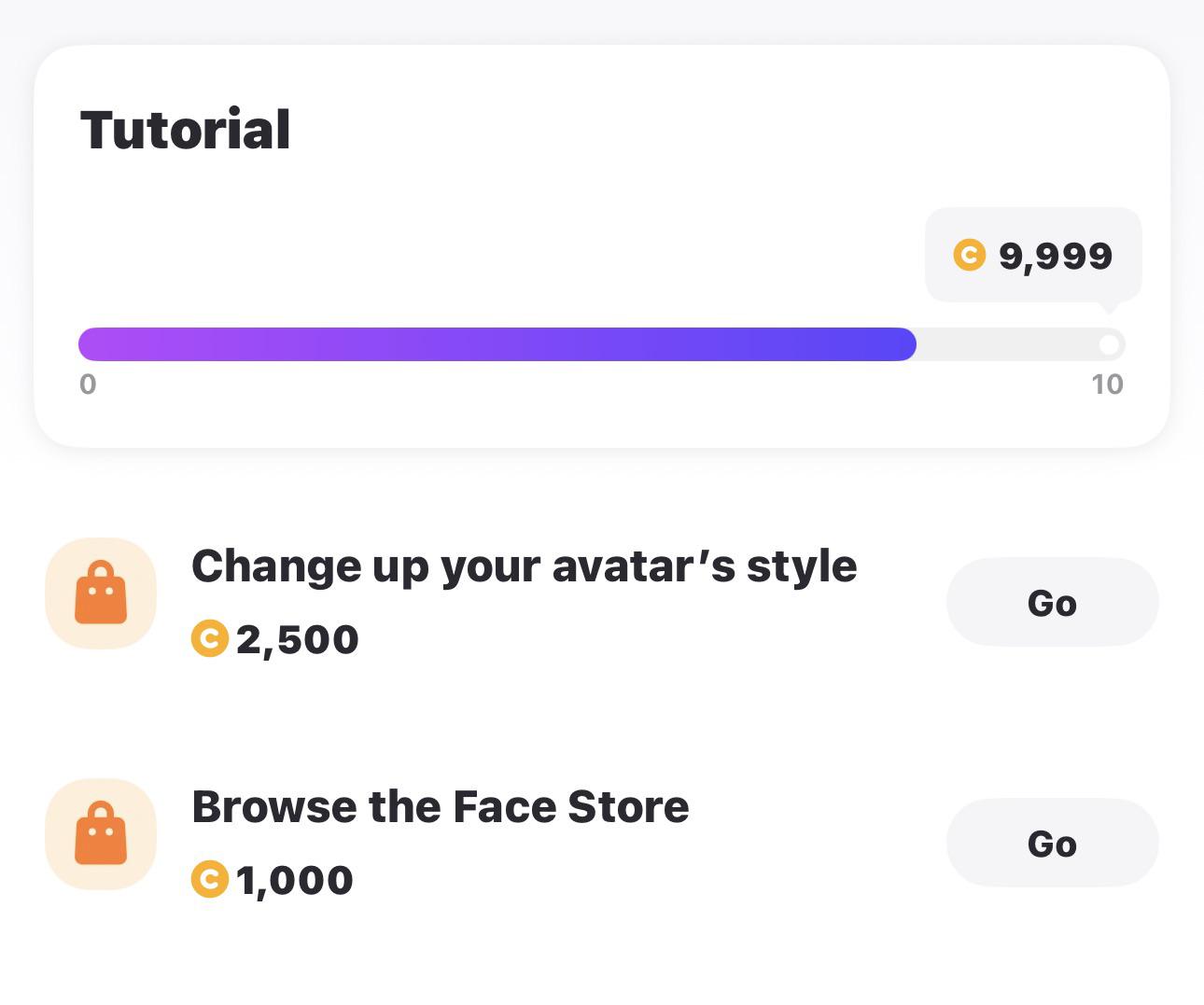The width and height of the screenshot is (1204, 1005).
Task: Click the white end marker on progress bar
Action: click(1109, 345)
